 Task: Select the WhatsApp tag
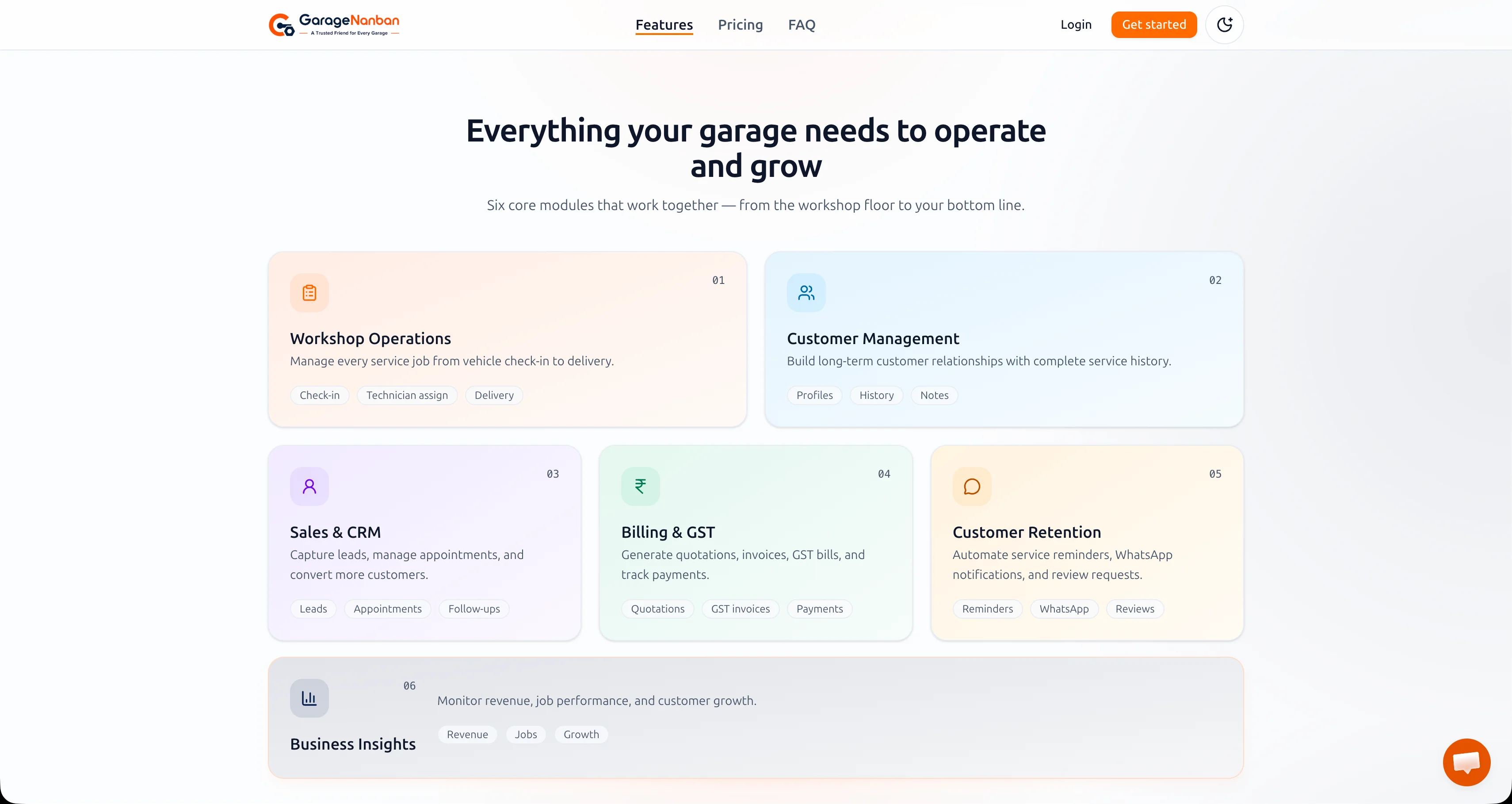coord(1064,609)
